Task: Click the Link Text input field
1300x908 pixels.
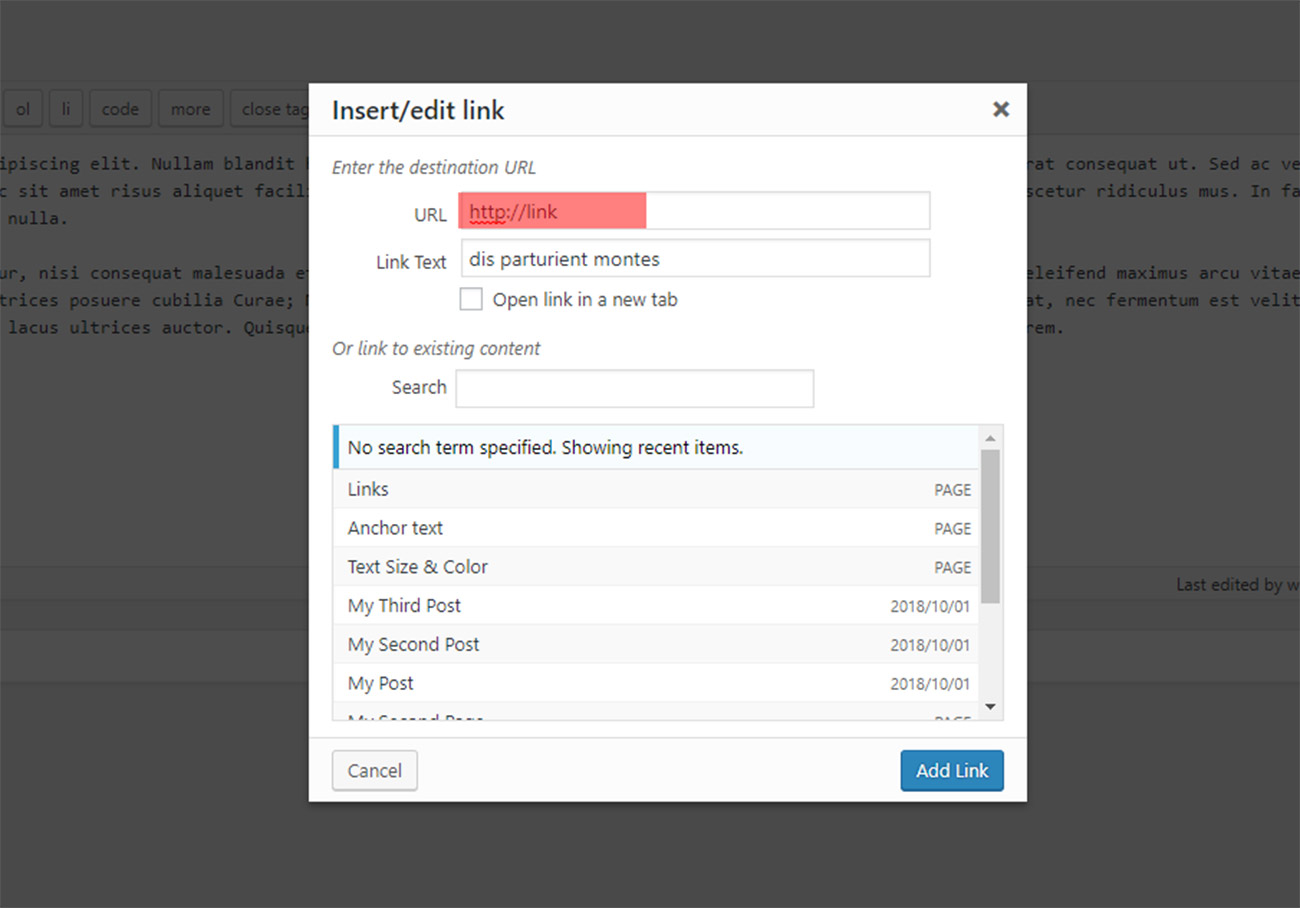Action: (x=694, y=259)
